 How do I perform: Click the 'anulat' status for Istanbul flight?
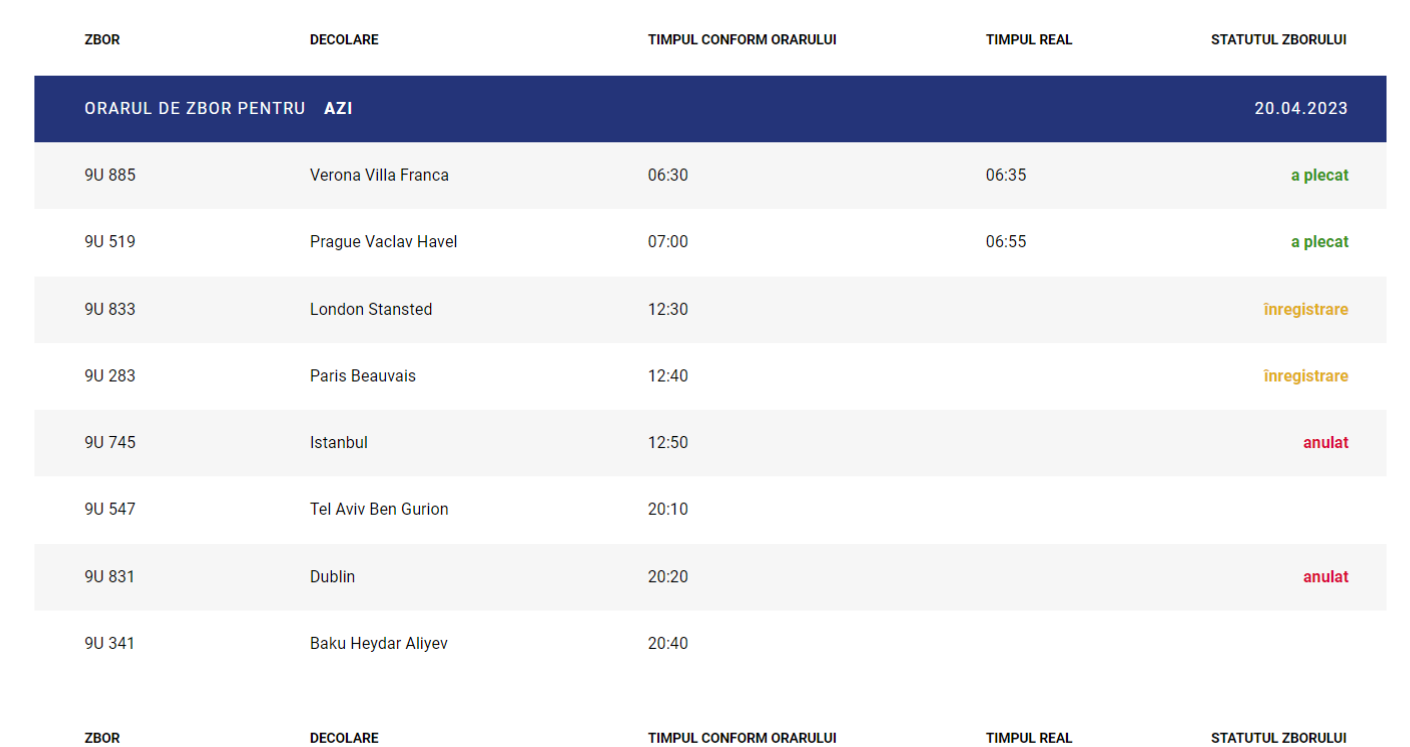[1325, 442]
